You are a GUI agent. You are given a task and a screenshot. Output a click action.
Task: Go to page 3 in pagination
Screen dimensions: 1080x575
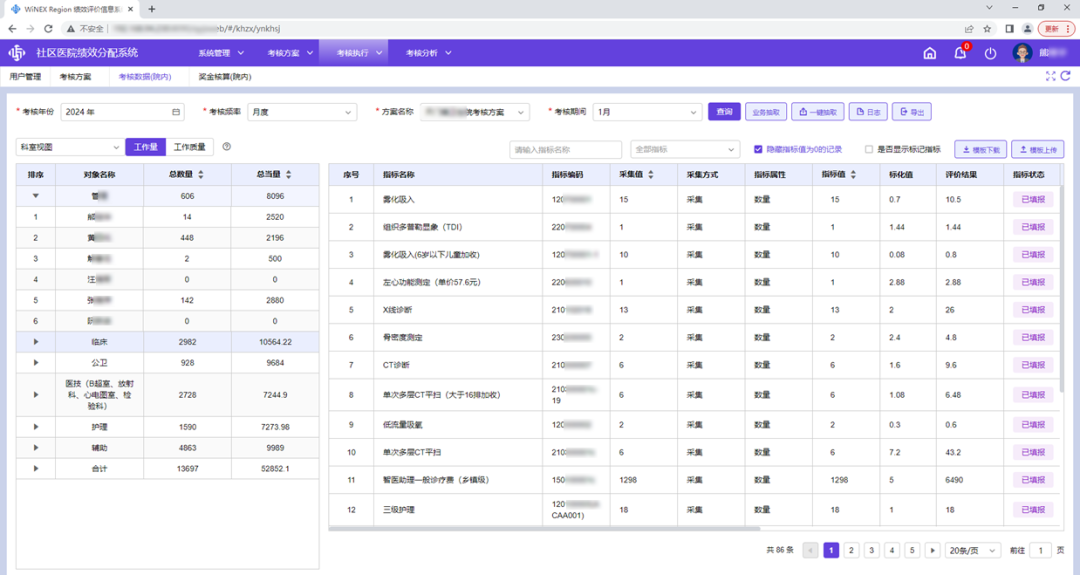pyautogui.click(x=871, y=550)
